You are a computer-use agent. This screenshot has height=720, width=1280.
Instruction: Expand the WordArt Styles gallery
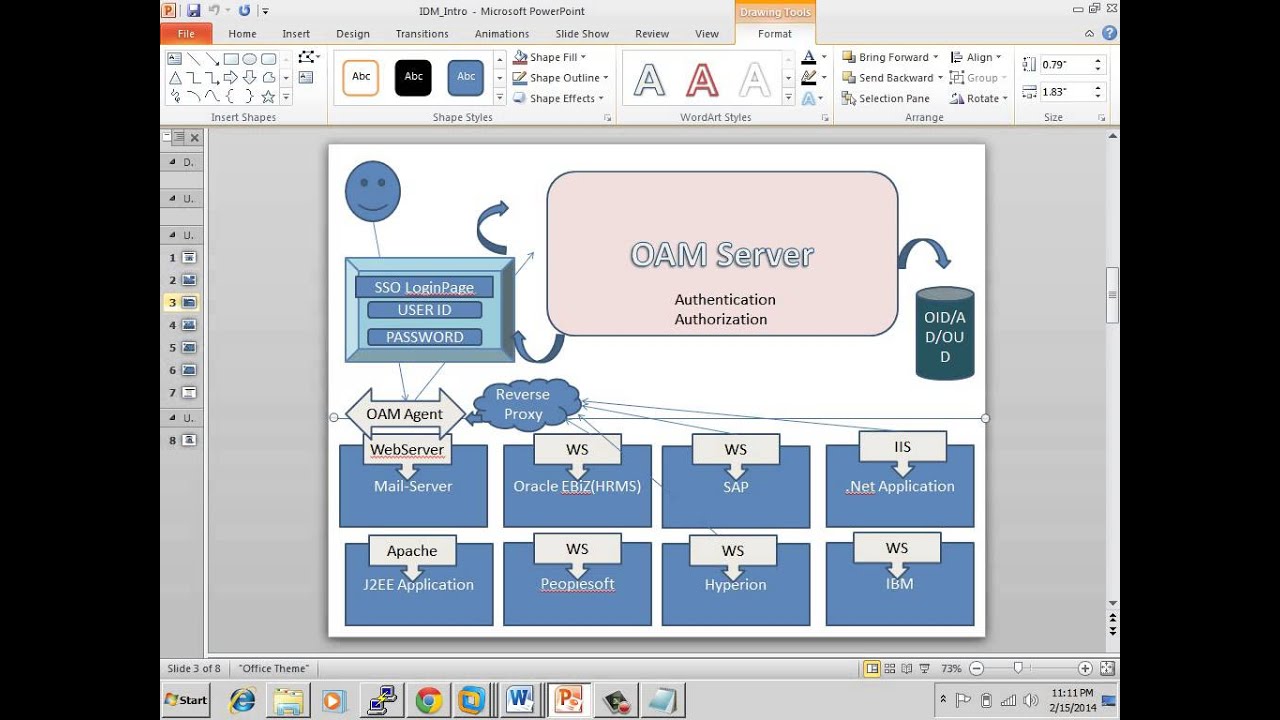(x=788, y=98)
